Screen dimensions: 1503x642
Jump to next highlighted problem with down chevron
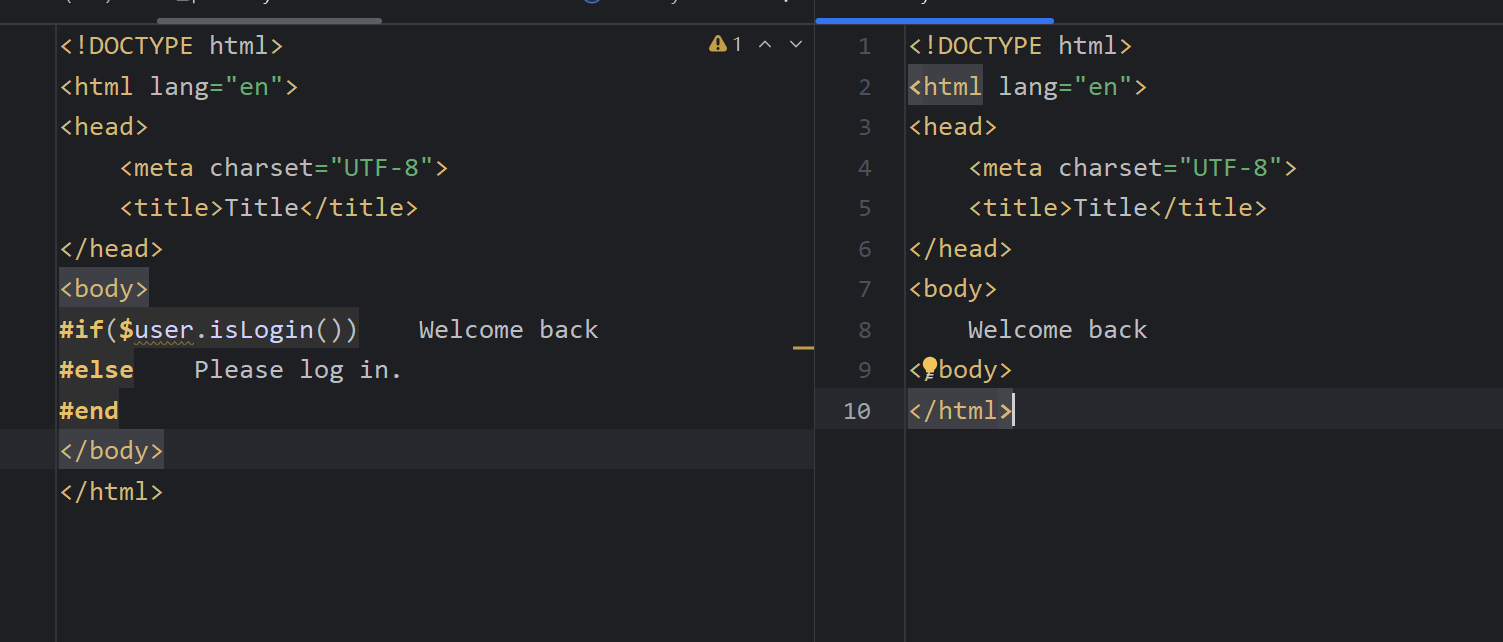(796, 44)
